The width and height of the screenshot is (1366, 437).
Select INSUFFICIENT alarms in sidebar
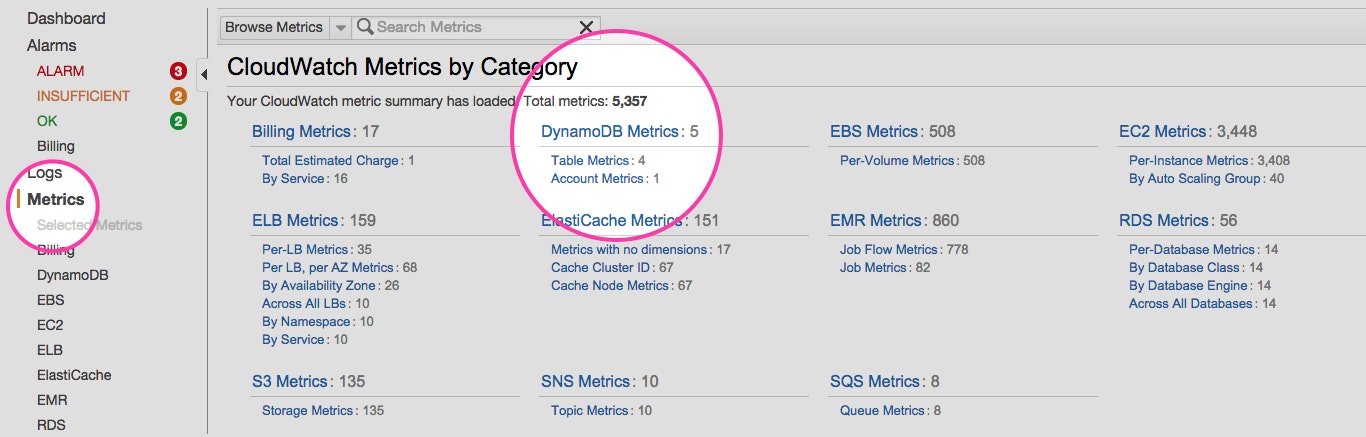[x=83, y=96]
